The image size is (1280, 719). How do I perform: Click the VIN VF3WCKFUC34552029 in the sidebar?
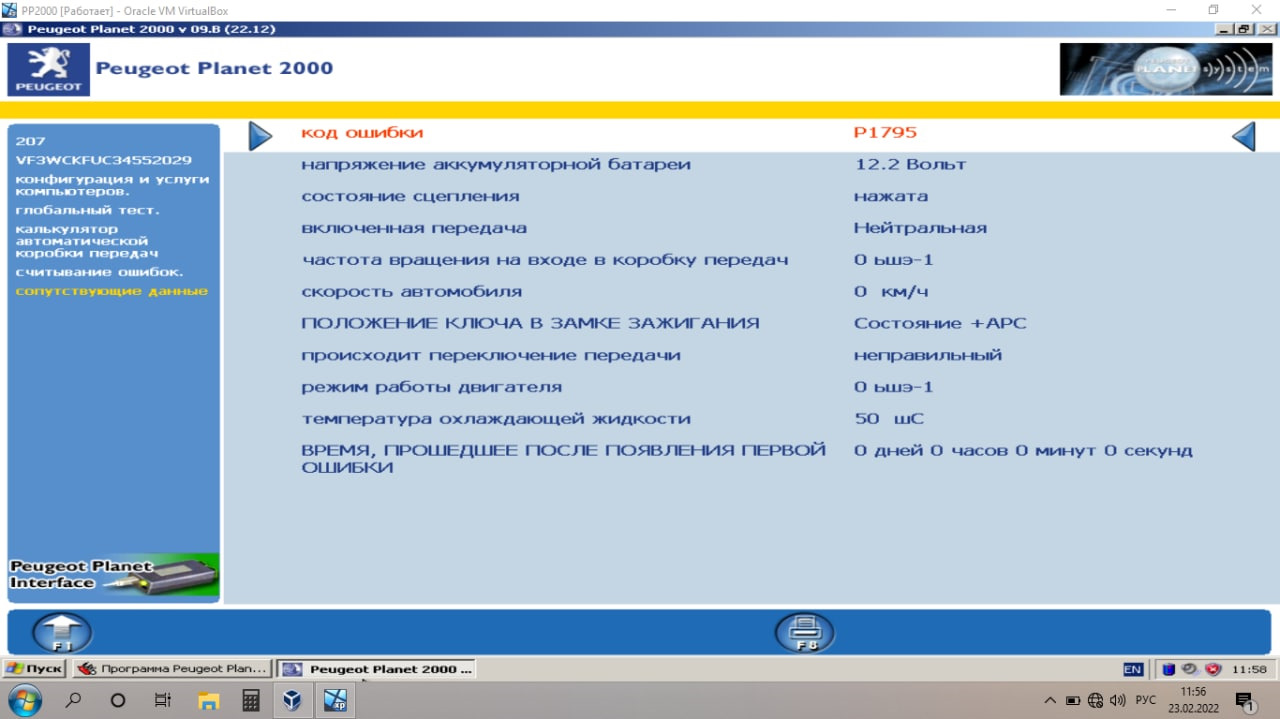tap(104, 160)
